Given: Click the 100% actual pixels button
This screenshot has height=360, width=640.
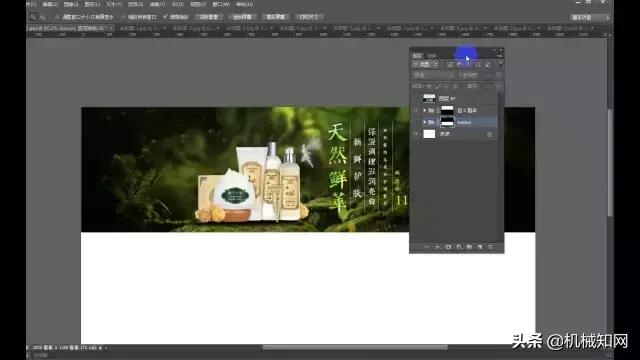Looking at the screenshot, I should (209, 17).
